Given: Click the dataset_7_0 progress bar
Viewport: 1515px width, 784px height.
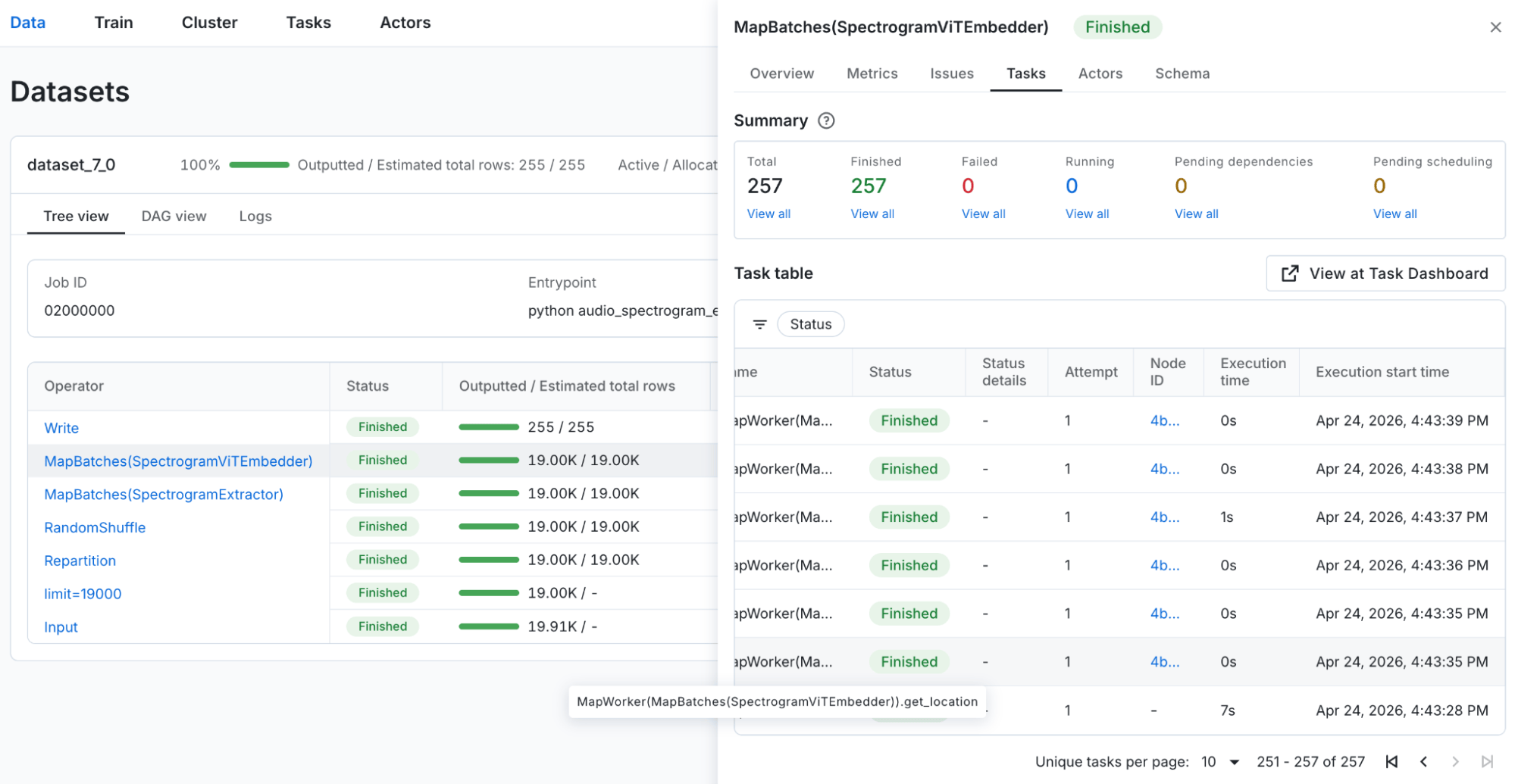Looking at the screenshot, I should point(259,165).
